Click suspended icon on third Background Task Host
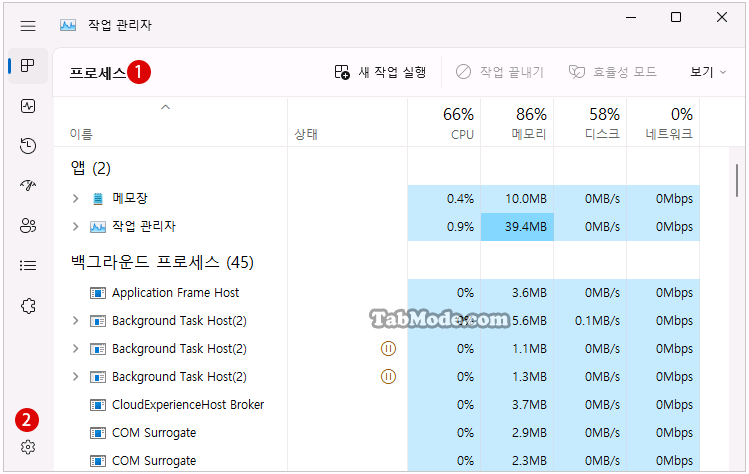 (388, 377)
